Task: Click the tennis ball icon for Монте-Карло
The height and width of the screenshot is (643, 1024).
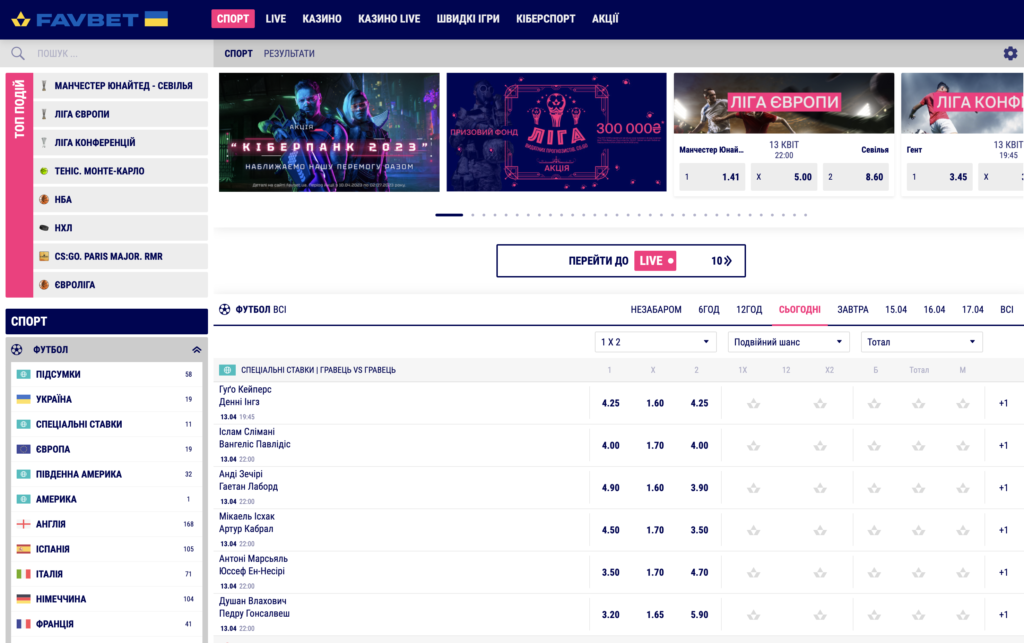Action: [44, 171]
